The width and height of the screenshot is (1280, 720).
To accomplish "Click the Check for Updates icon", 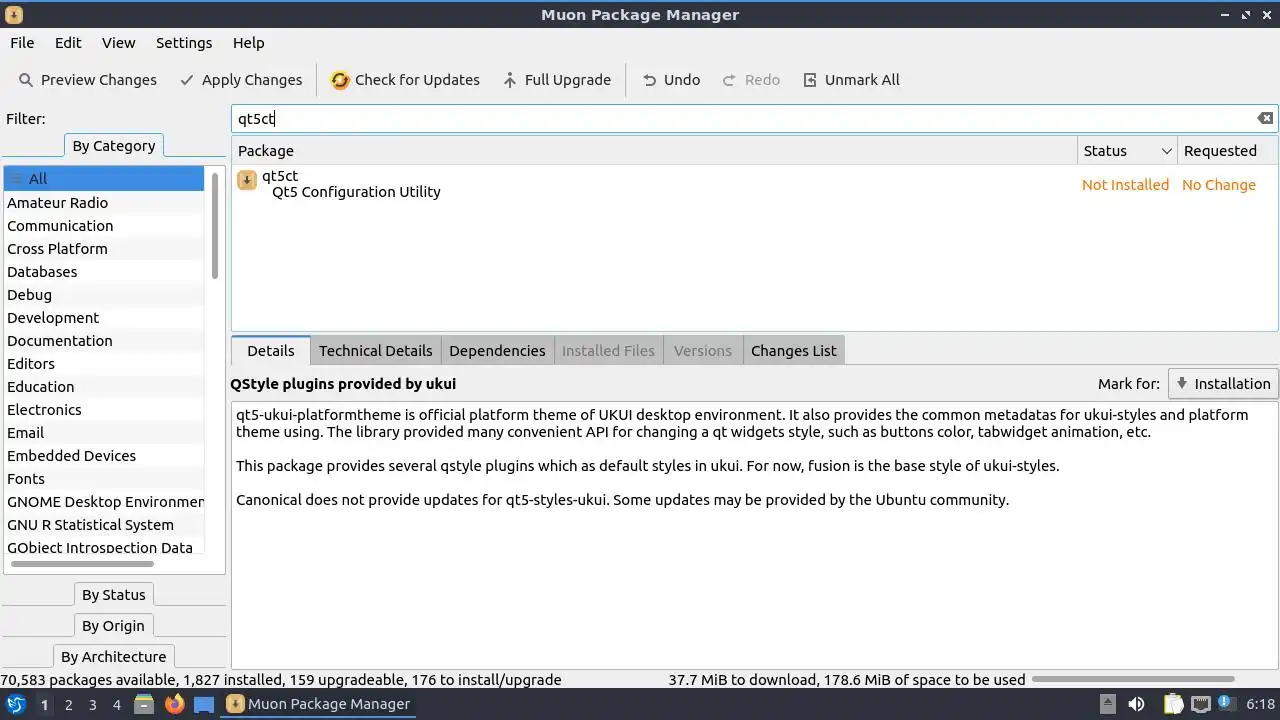I will [x=340, y=80].
